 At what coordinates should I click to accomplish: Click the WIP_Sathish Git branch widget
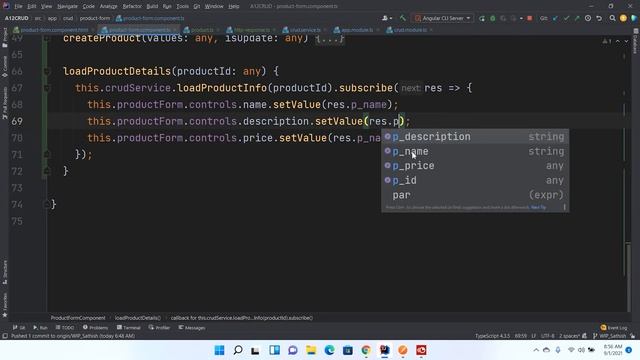[x=609, y=336]
